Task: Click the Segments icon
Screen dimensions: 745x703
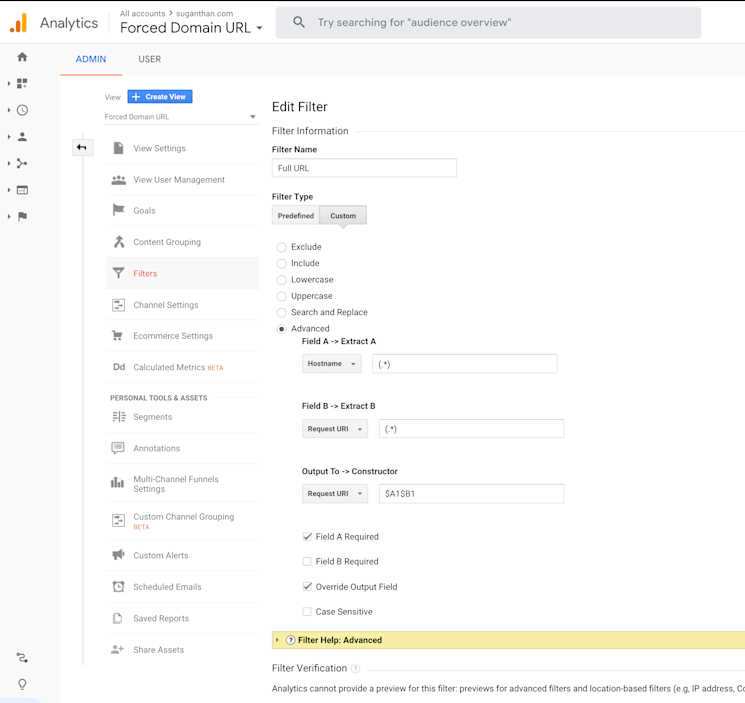Action: click(119, 417)
